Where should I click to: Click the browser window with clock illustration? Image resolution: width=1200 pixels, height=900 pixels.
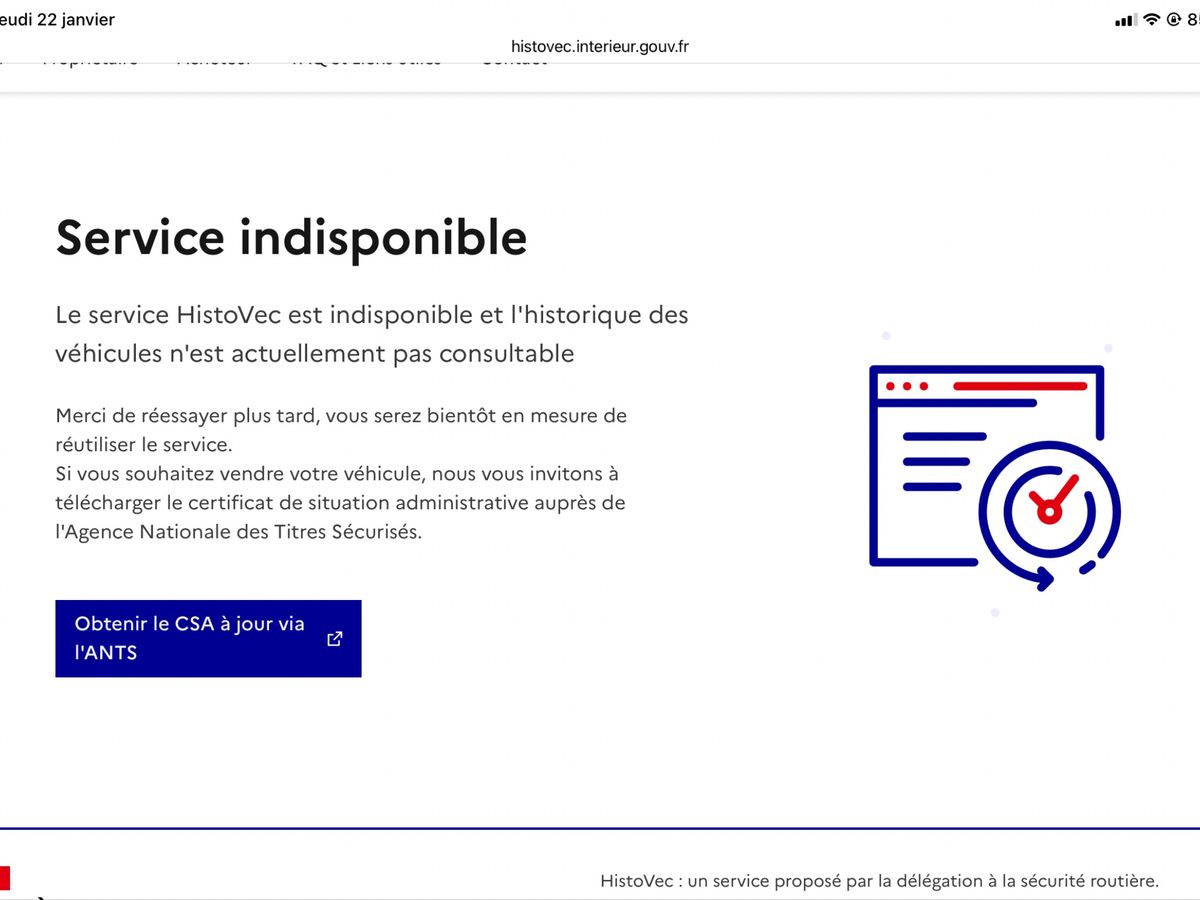pyautogui.click(x=994, y=476)
